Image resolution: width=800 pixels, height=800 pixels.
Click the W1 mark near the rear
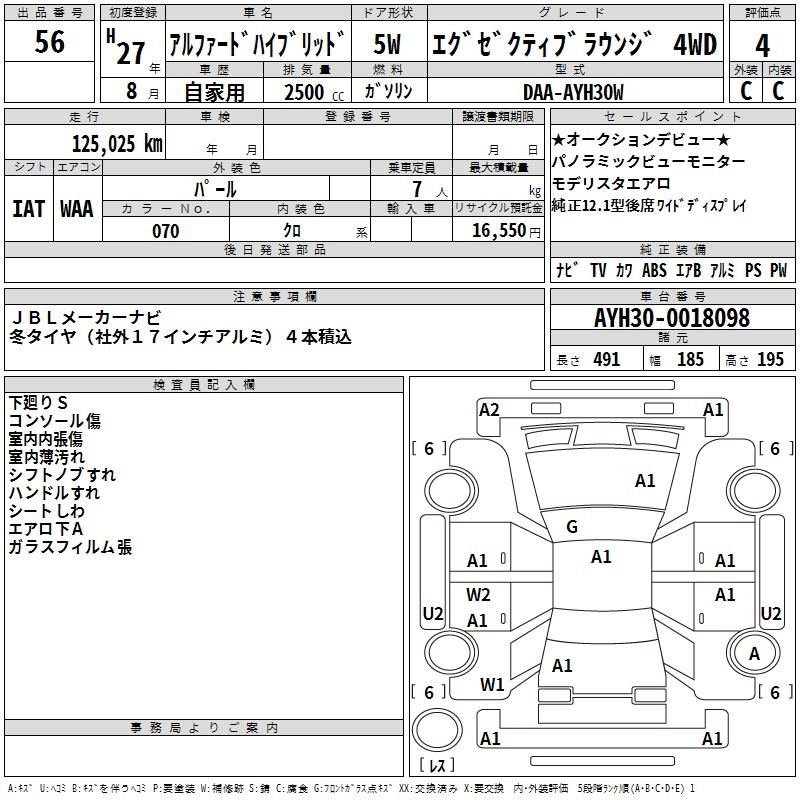[x=492, y=685]
